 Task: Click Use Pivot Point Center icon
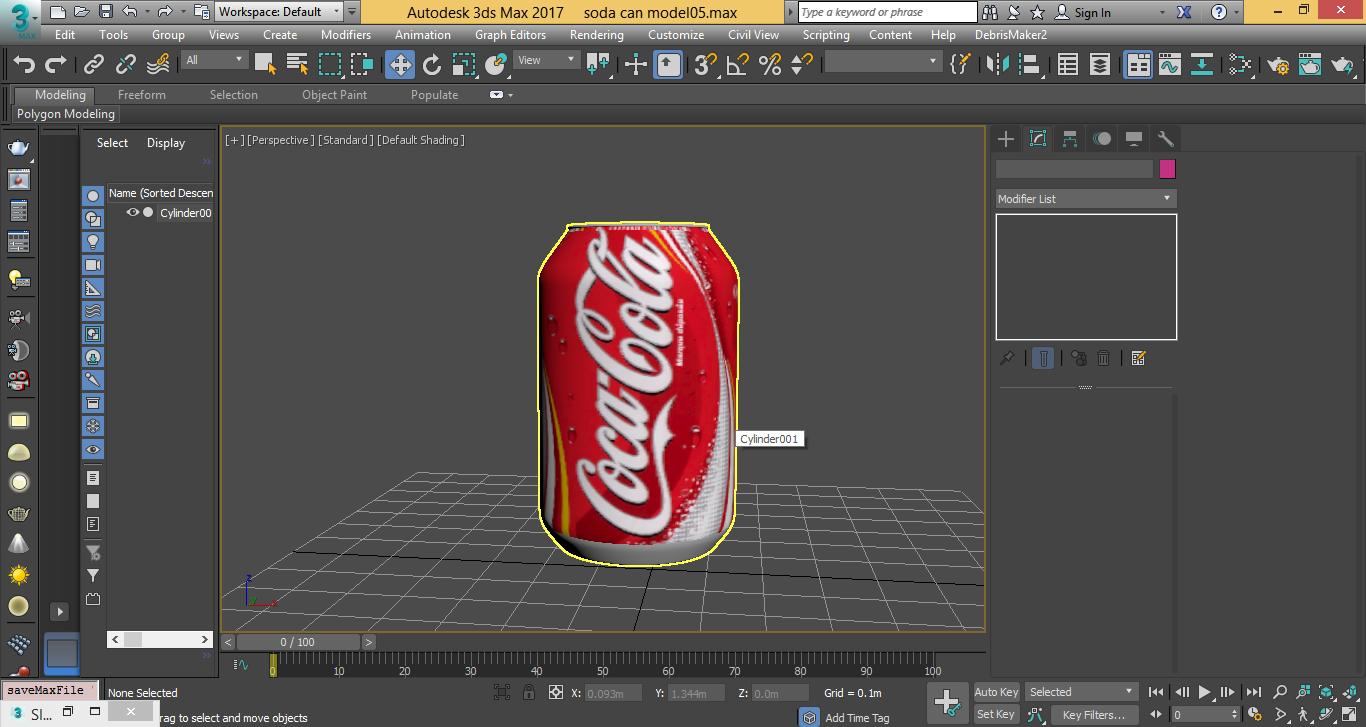(598, 65)
